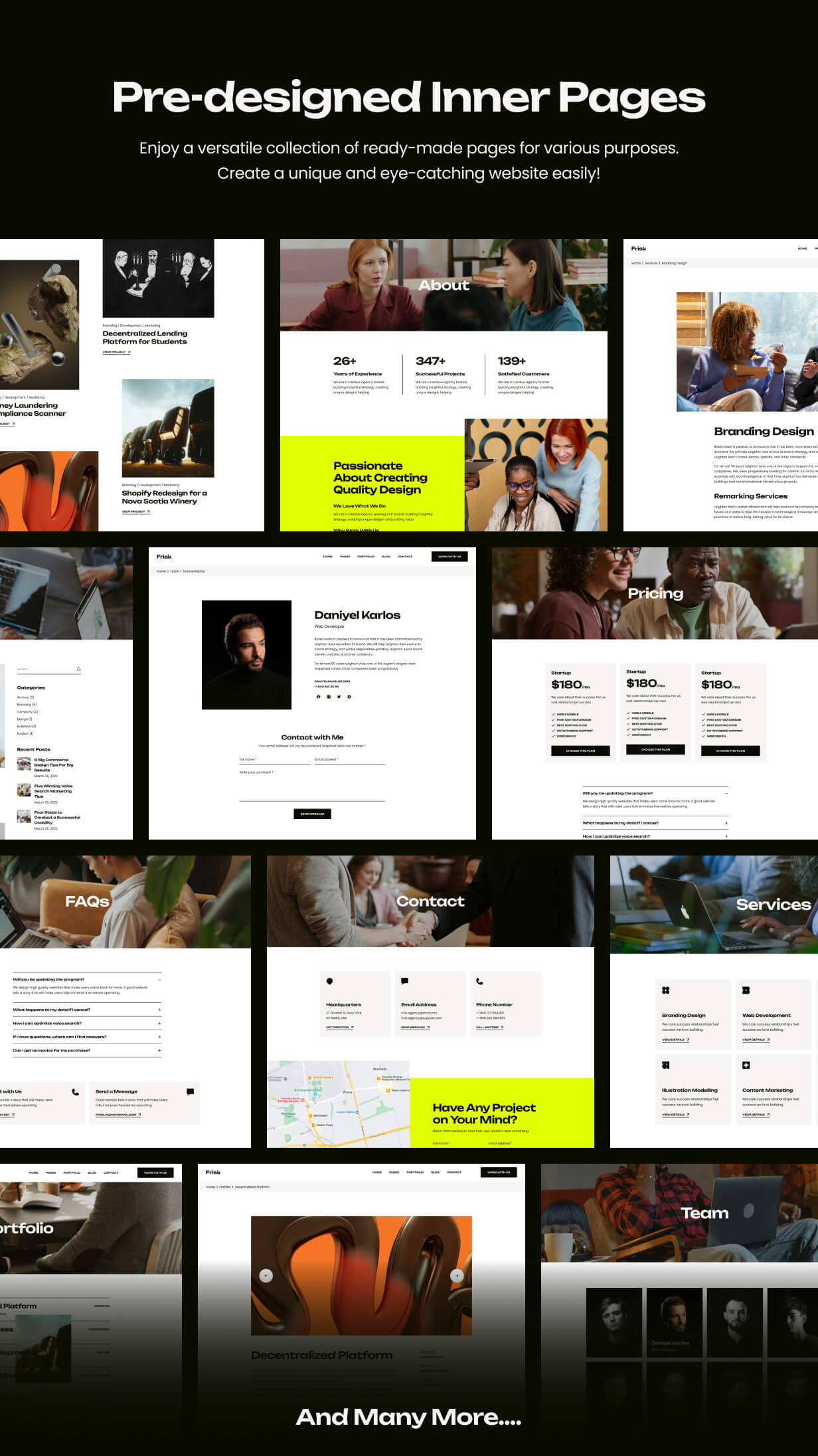Click the Content Marketing service icon
The image size is (818, 1456).
point(746,1065)
